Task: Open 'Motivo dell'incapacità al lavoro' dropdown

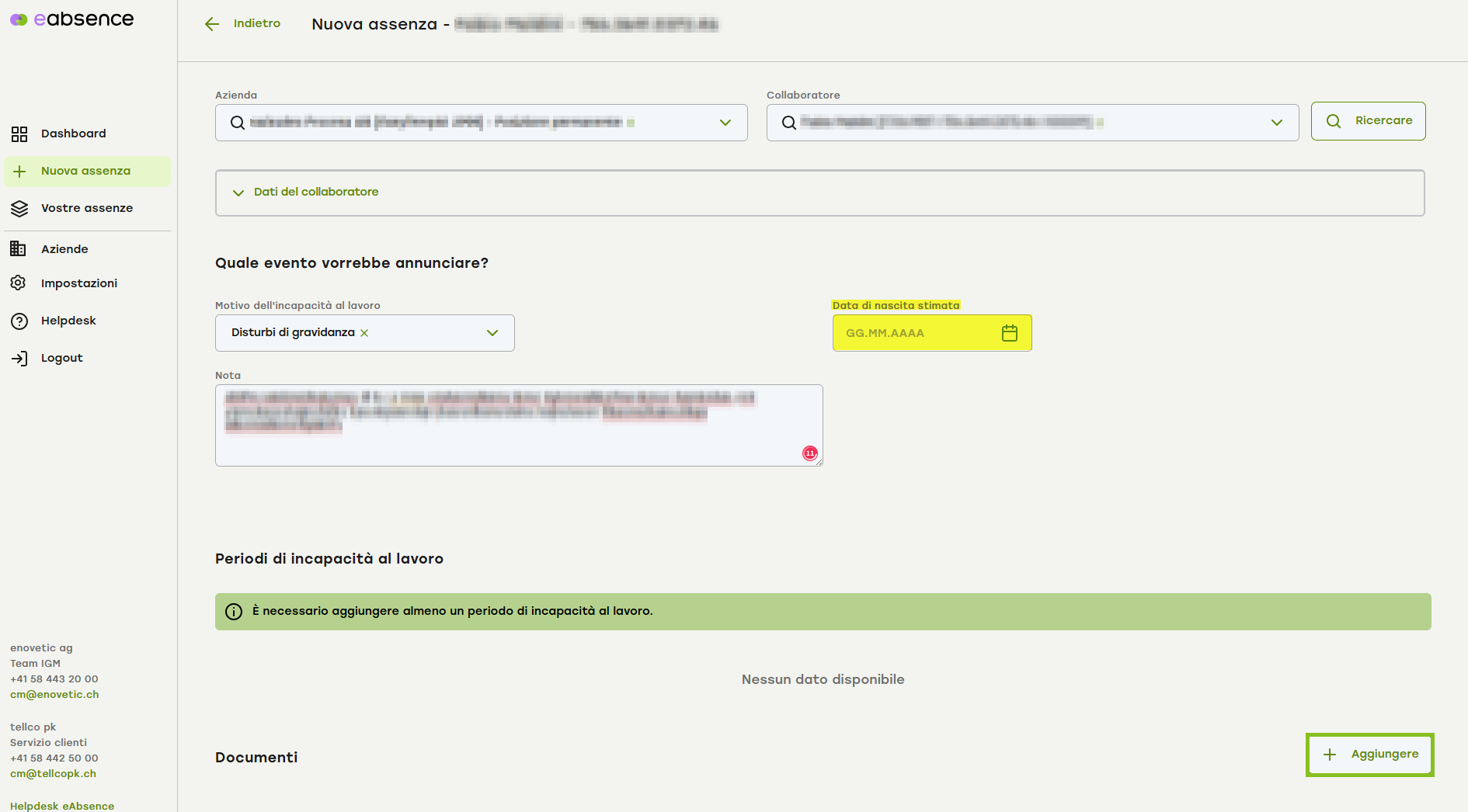Action: tap(492, 333)
